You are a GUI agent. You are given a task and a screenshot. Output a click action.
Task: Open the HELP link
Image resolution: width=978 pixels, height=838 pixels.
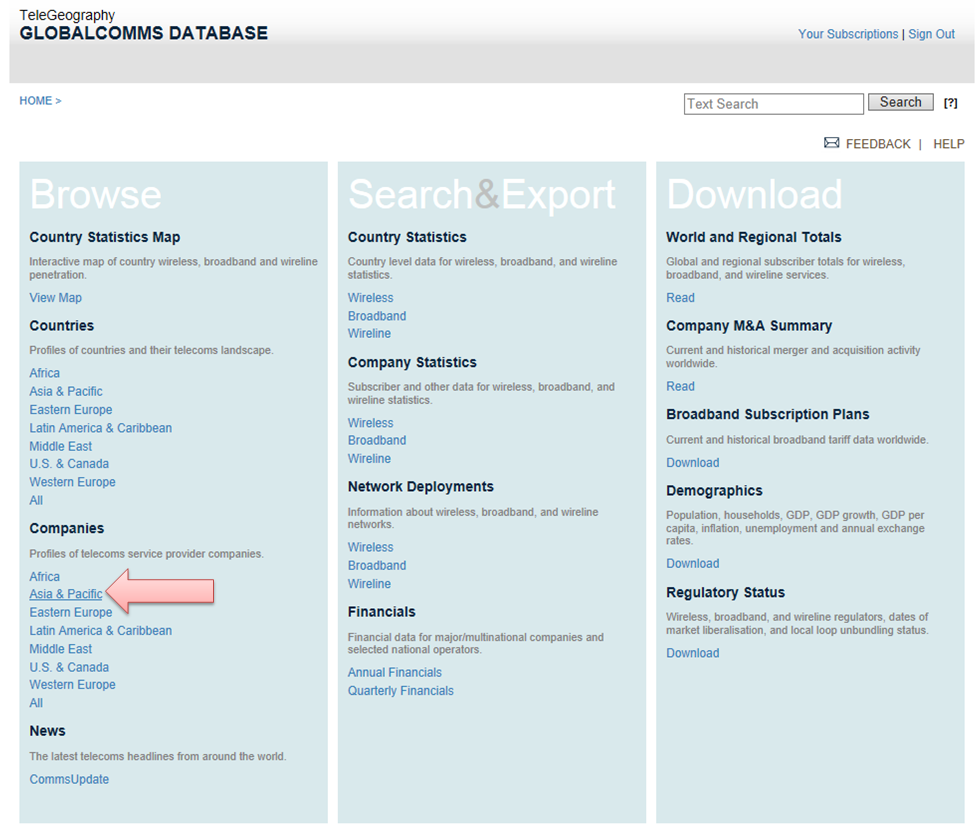[x=949, y=144]
